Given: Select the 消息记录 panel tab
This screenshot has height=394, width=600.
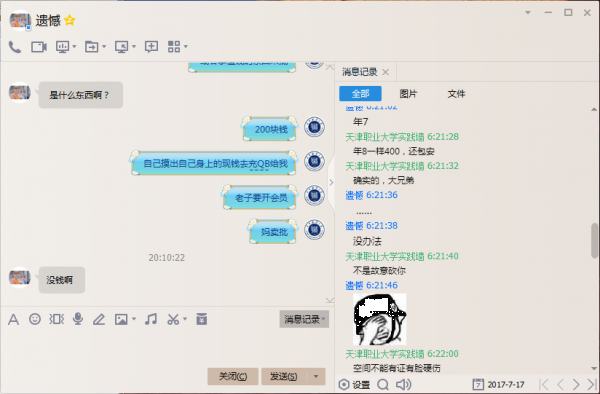Looking at the screenshot, I should 359,72.
